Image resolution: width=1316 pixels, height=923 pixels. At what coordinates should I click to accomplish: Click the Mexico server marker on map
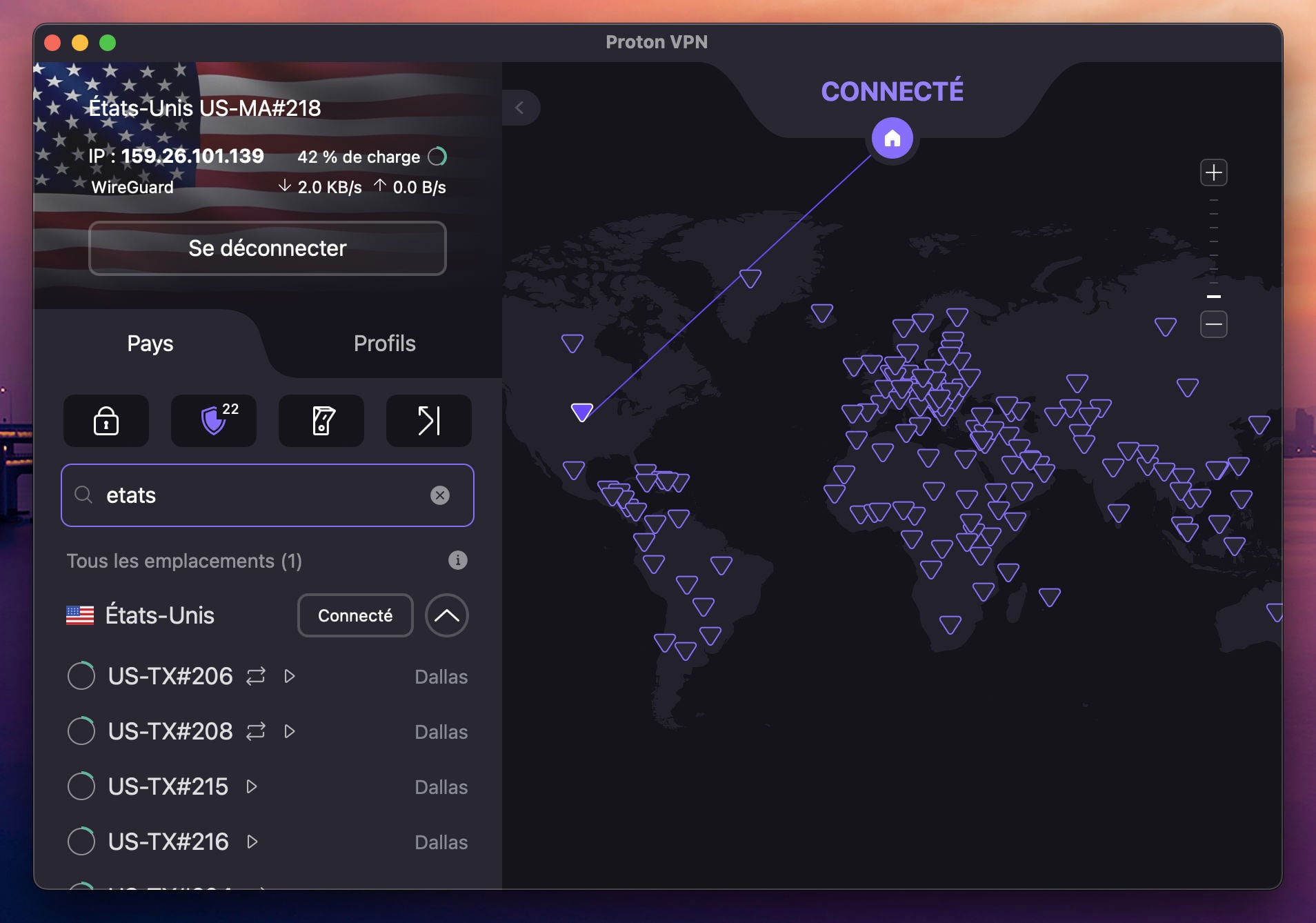tap(574, 470)
